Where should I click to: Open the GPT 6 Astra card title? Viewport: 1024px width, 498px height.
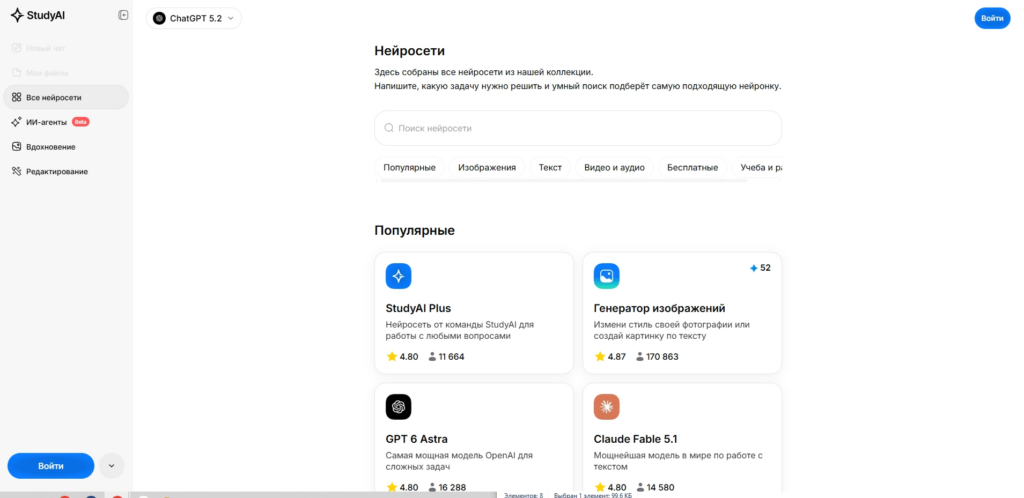click(x=417, y=439)
